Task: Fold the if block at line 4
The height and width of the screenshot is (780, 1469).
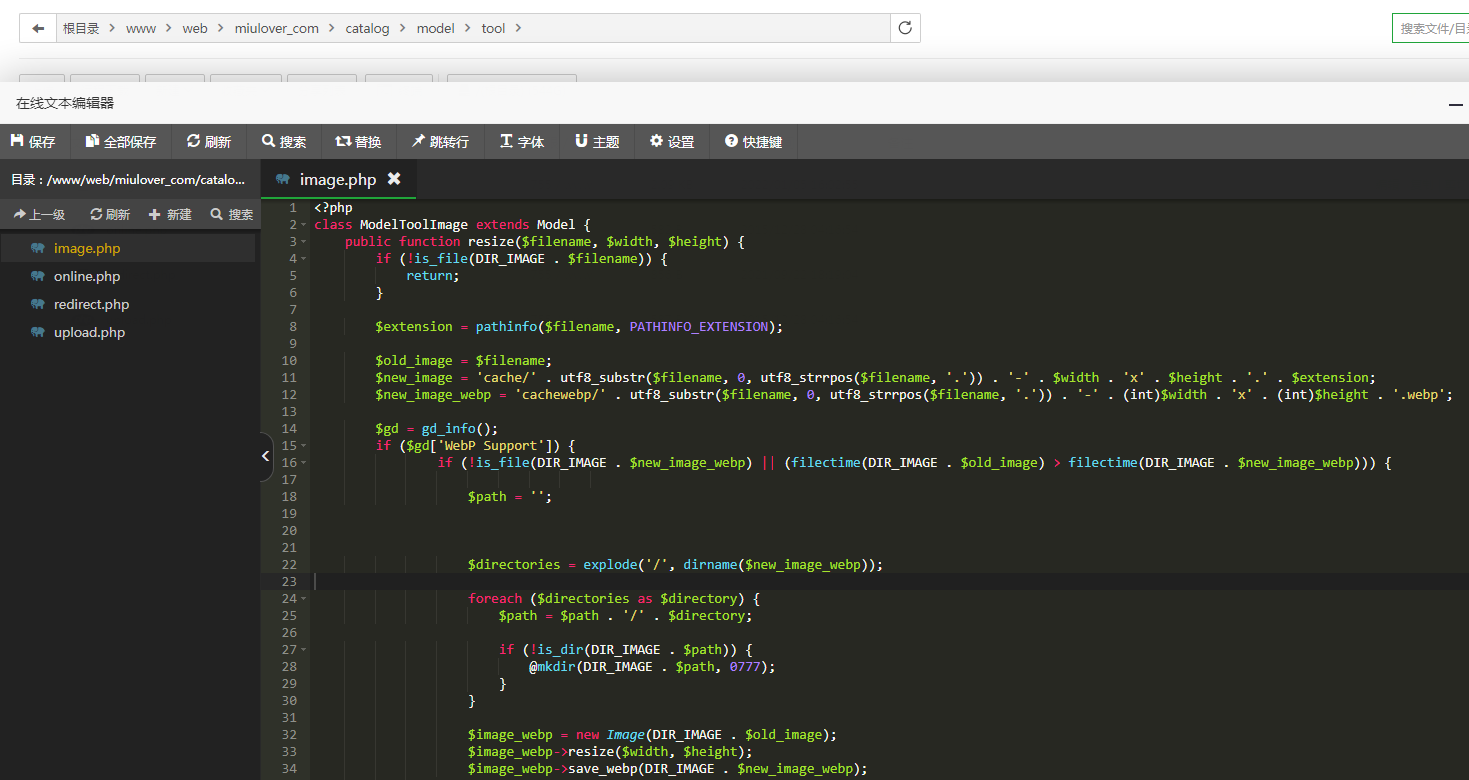Action: pyautogui.click(x=303, y=259)
